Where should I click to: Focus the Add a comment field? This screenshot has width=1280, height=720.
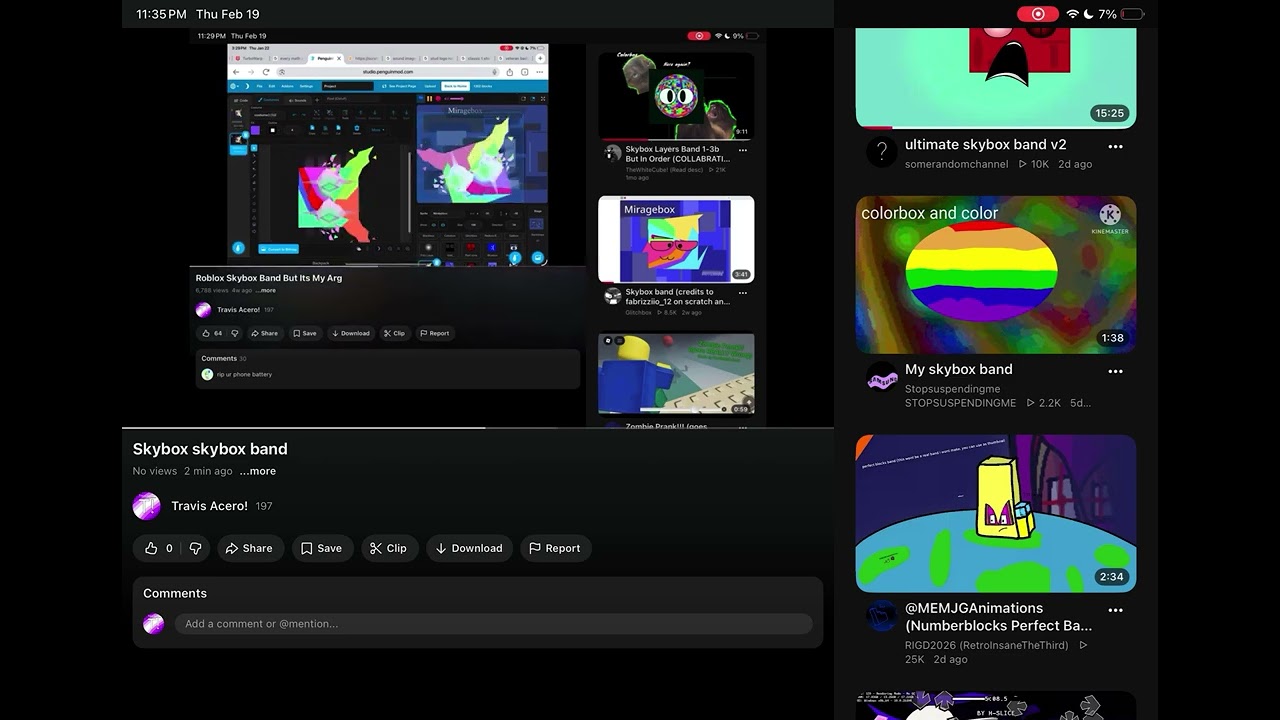click(493, 624)
